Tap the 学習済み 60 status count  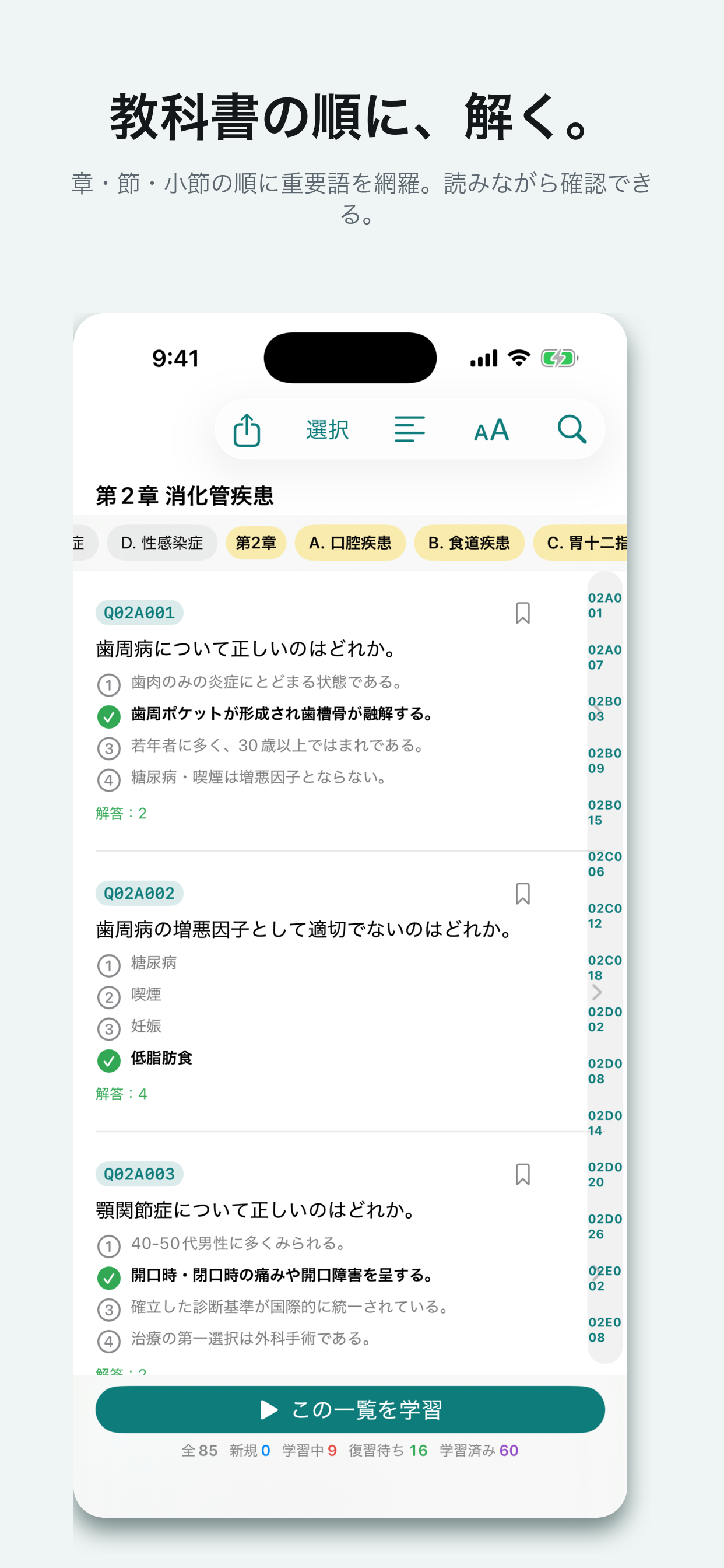coord(479,1451)
